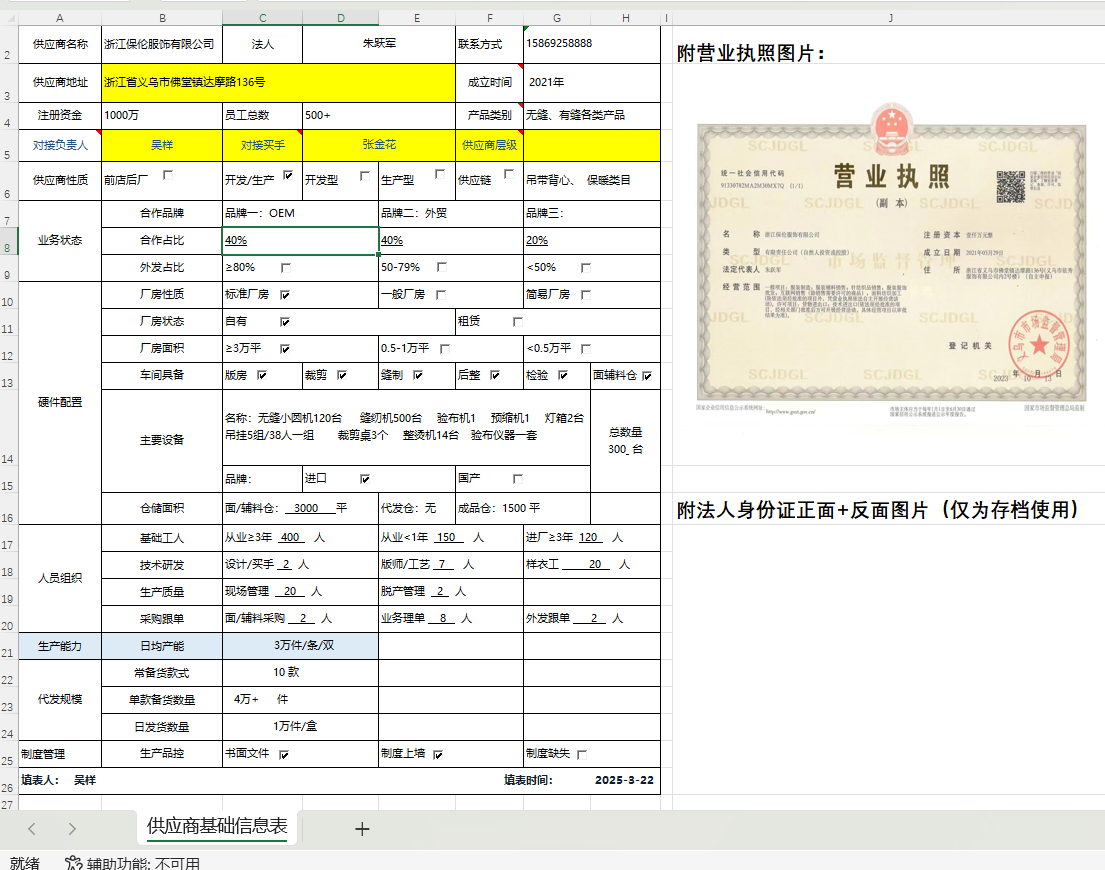Check the 租赁 factory status checkbox

[518, 322]
